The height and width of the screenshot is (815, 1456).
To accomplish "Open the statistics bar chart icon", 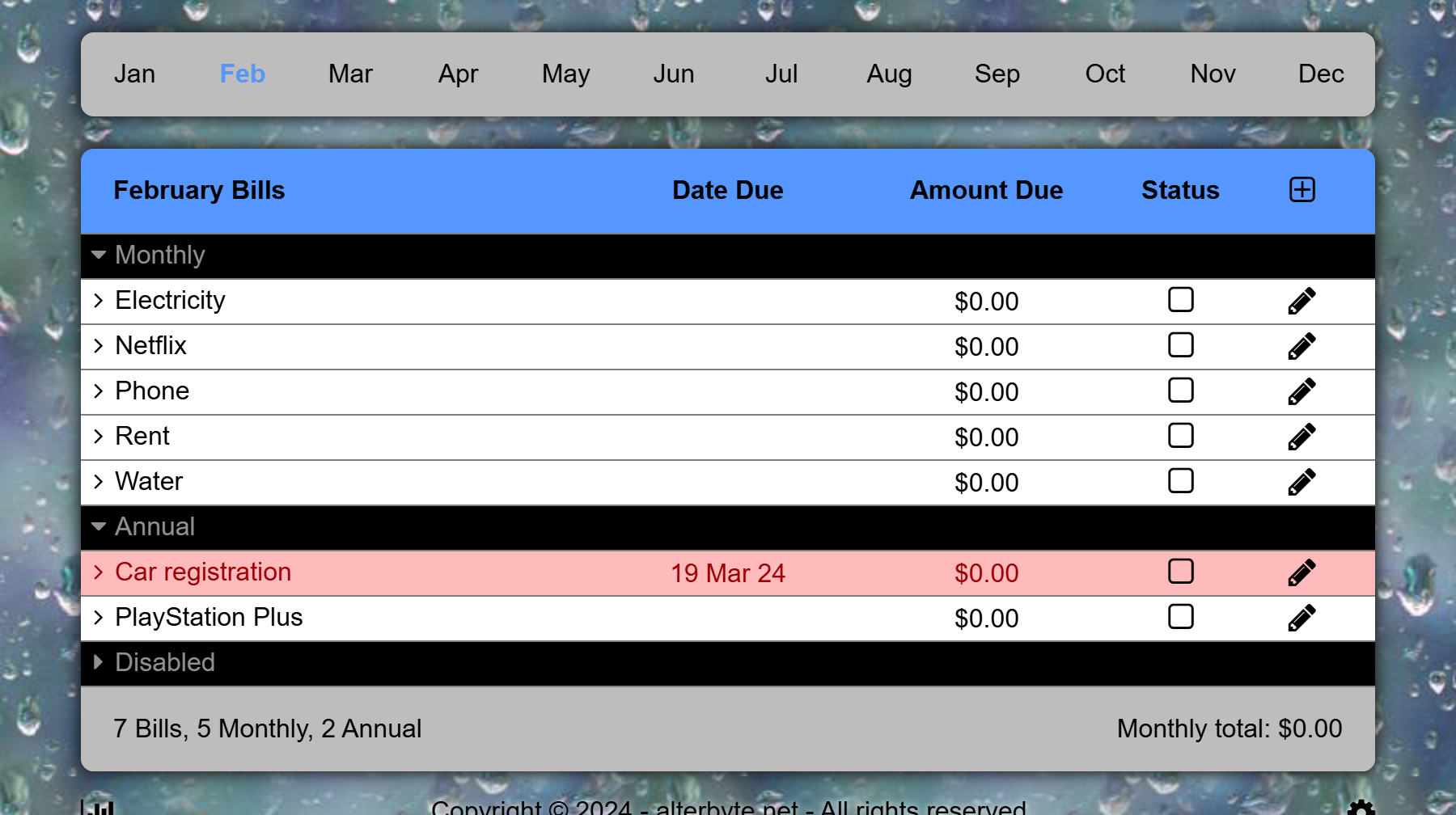I will pos(97,808).
